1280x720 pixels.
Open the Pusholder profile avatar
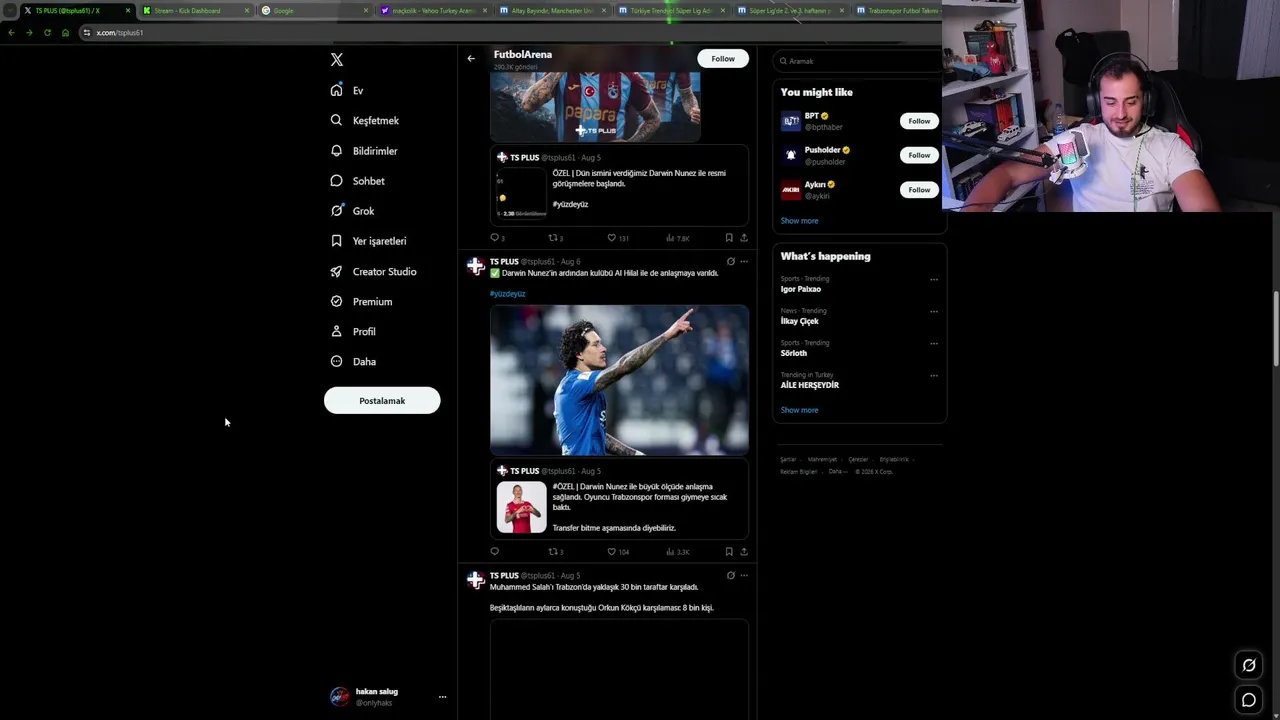click(791, 155)
